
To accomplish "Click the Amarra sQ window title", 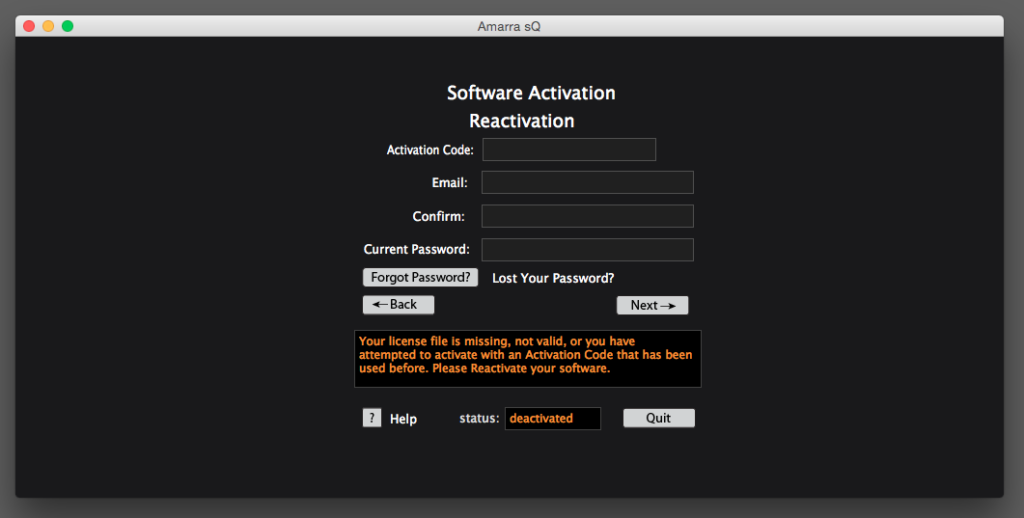I will [x=509, y=27].
